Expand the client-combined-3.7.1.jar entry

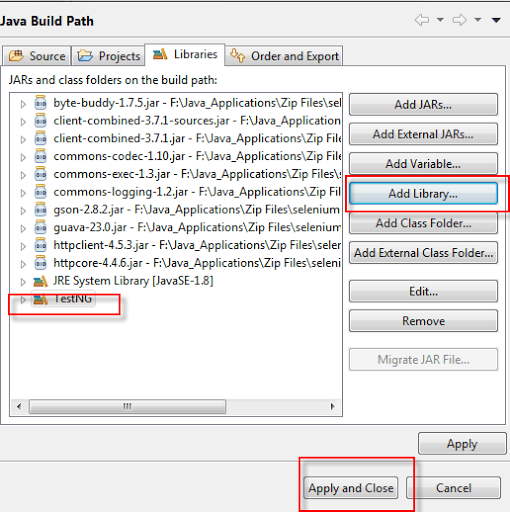click(x=23, y=139)
